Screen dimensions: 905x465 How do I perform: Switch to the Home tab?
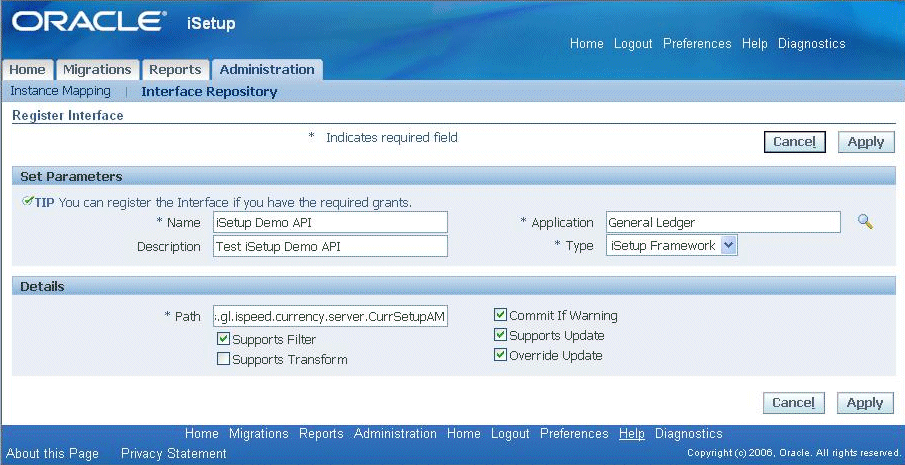(x=27, y=70)
